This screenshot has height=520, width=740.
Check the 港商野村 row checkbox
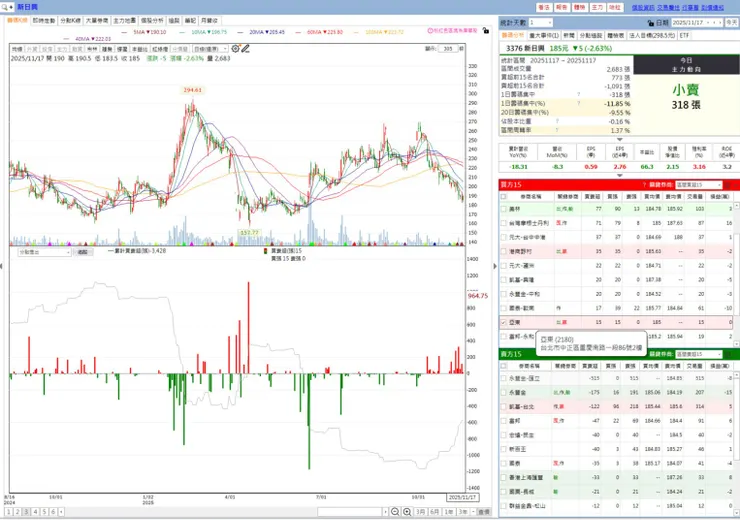tap(503, 252)
